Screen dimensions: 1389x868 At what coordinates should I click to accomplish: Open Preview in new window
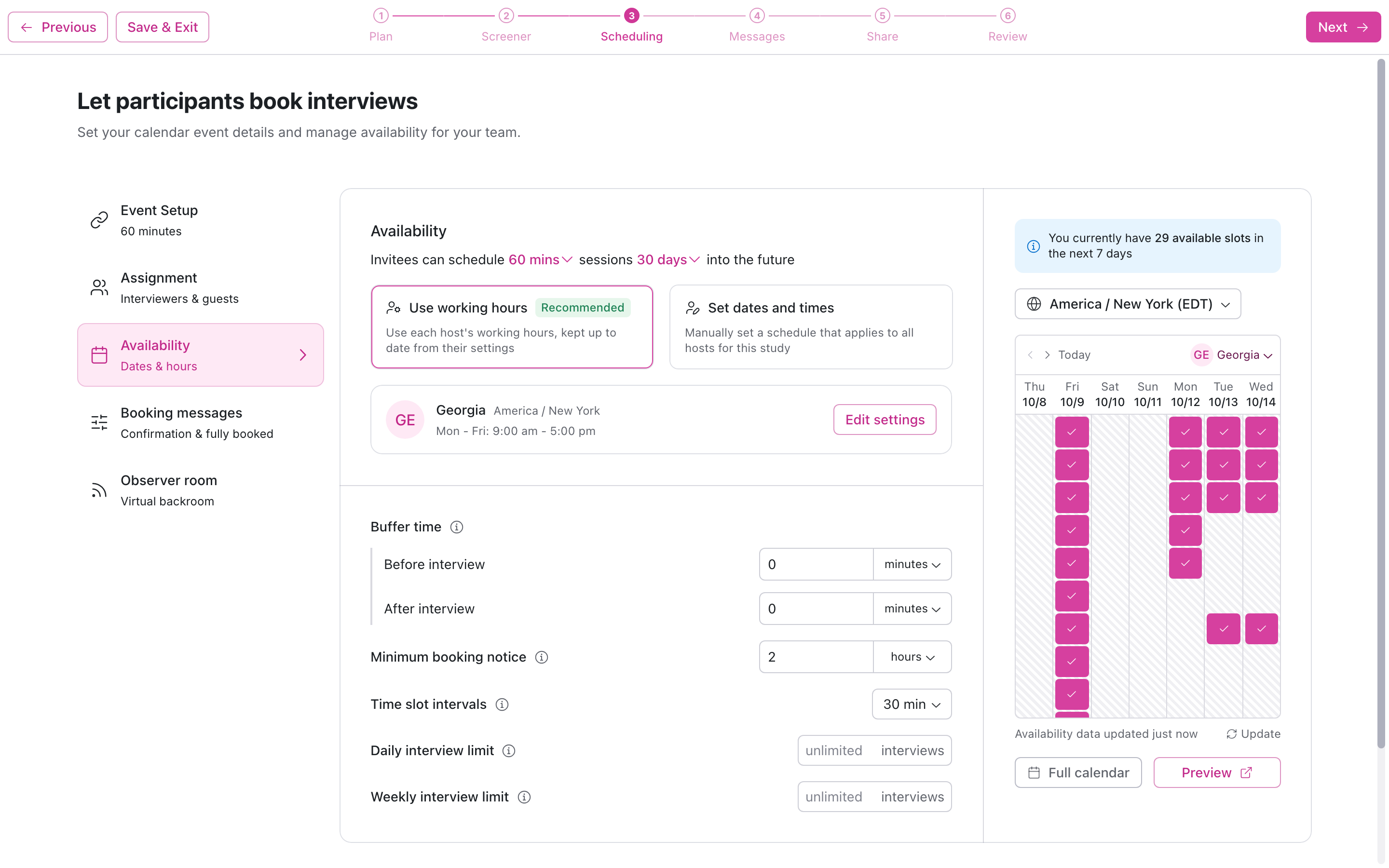(x=1217, y=773)
